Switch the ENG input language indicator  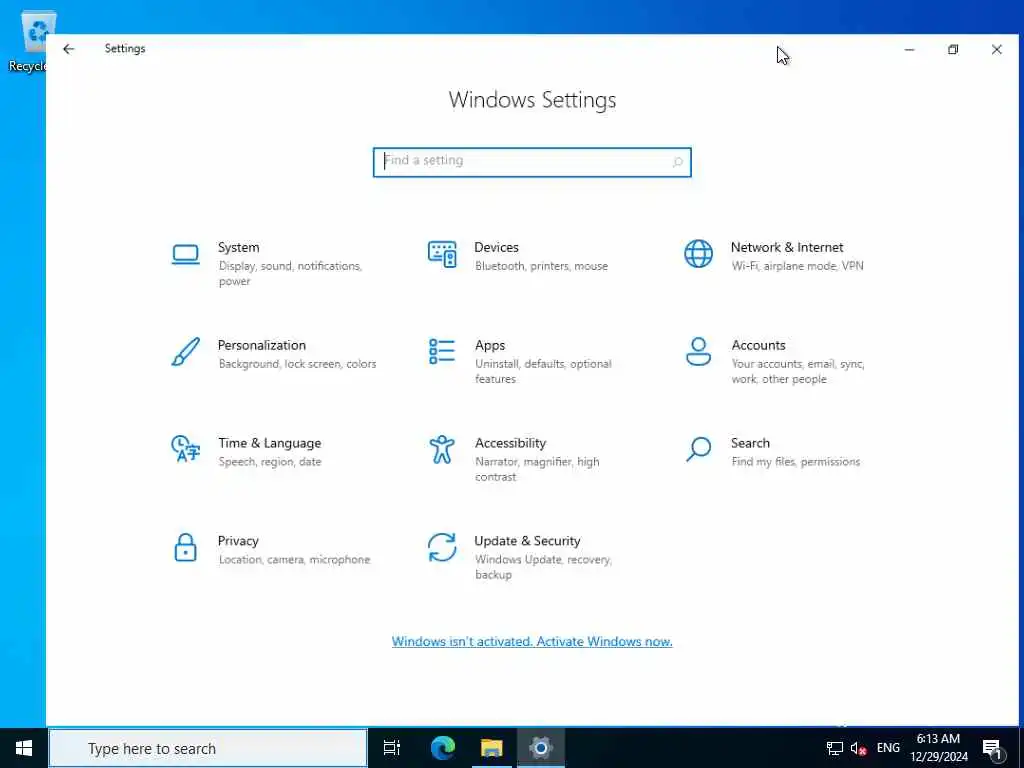tap(888, 748)
